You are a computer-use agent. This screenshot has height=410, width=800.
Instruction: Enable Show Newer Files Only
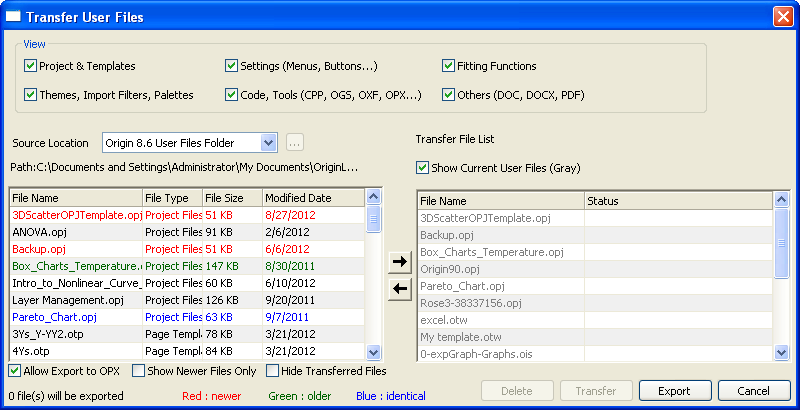pos(139,371)
